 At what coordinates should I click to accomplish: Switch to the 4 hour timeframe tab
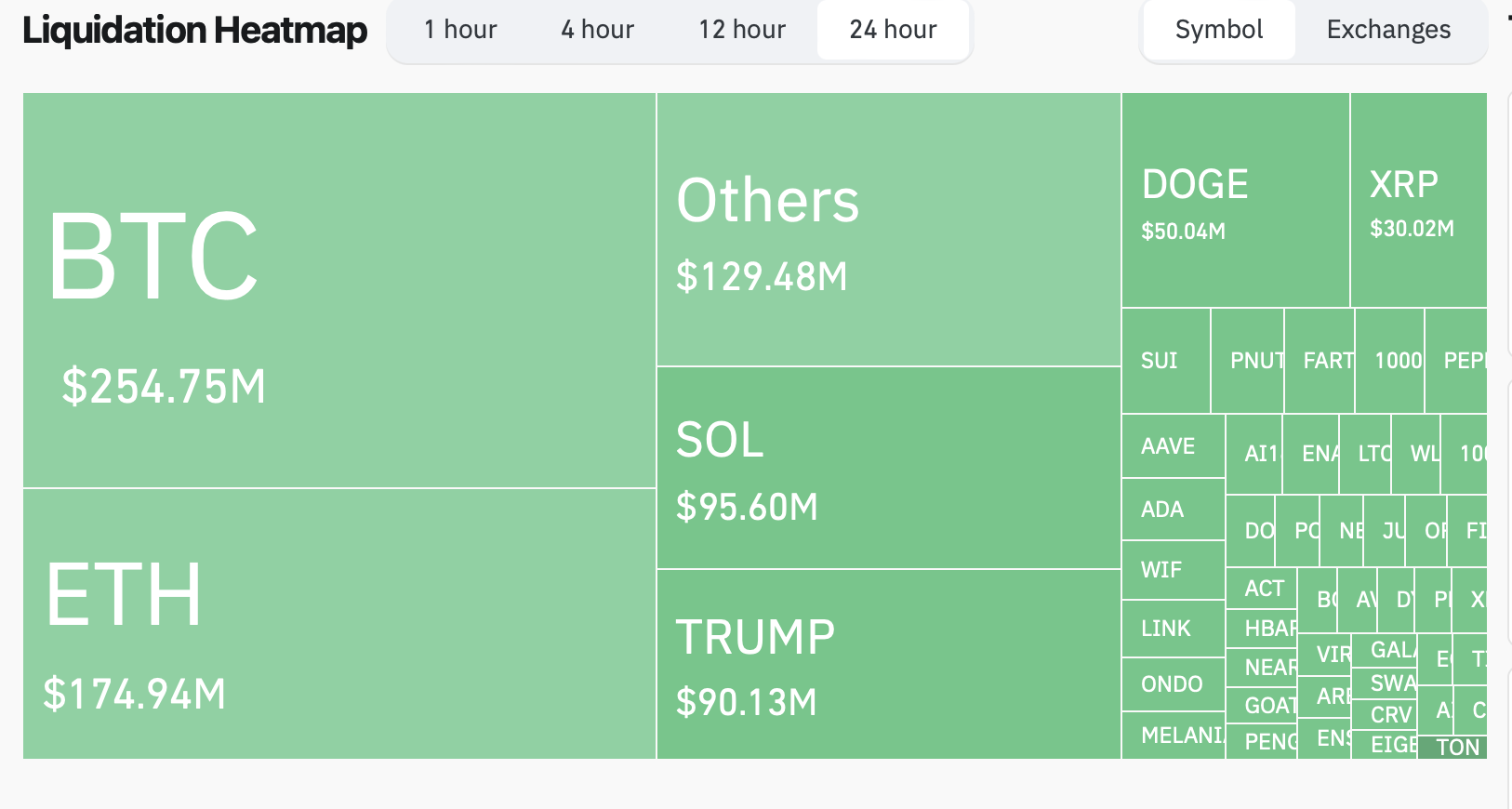coord(597,30)
